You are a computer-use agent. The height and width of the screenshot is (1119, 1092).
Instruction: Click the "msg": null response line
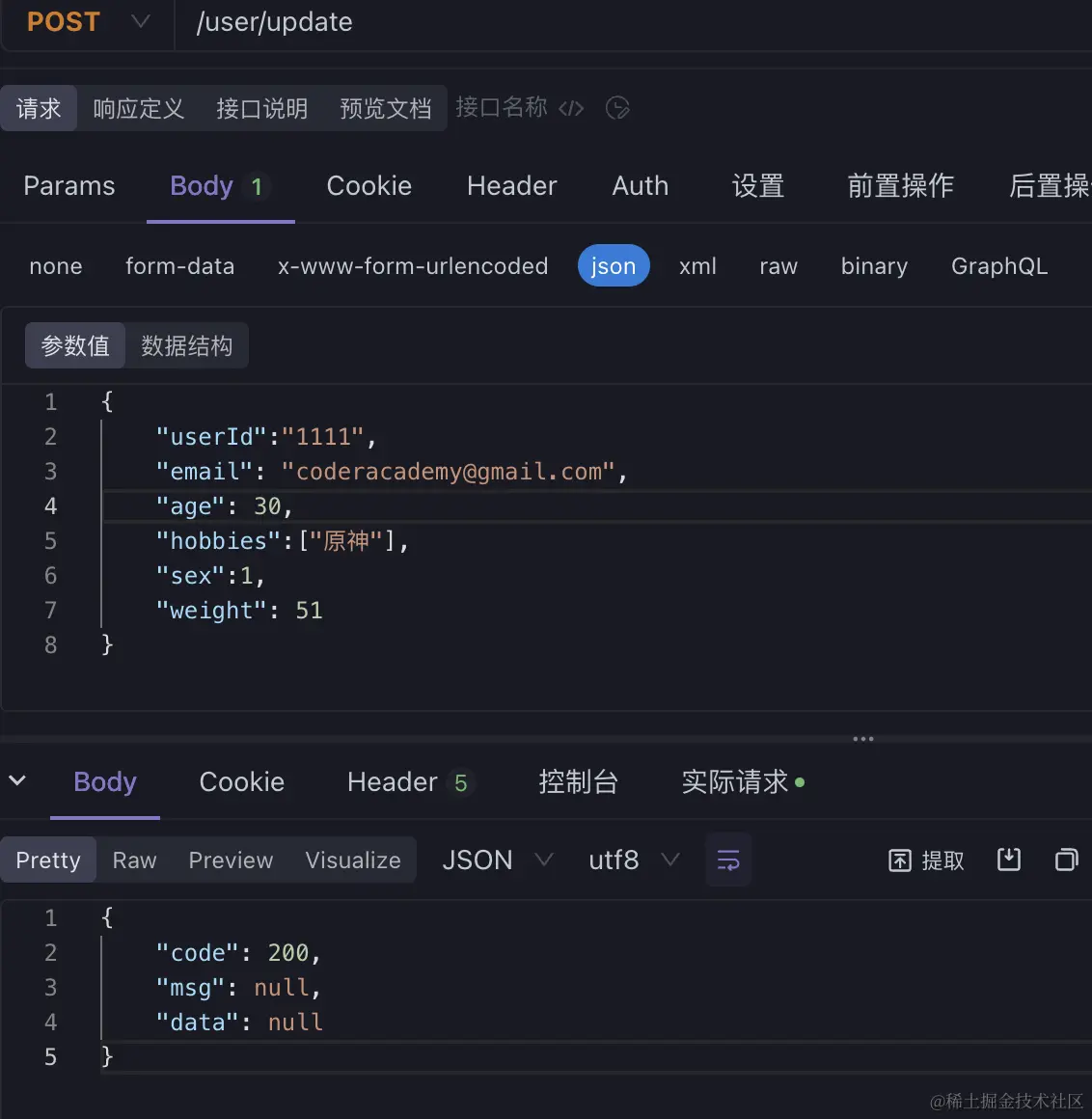(x=238, y=988)
